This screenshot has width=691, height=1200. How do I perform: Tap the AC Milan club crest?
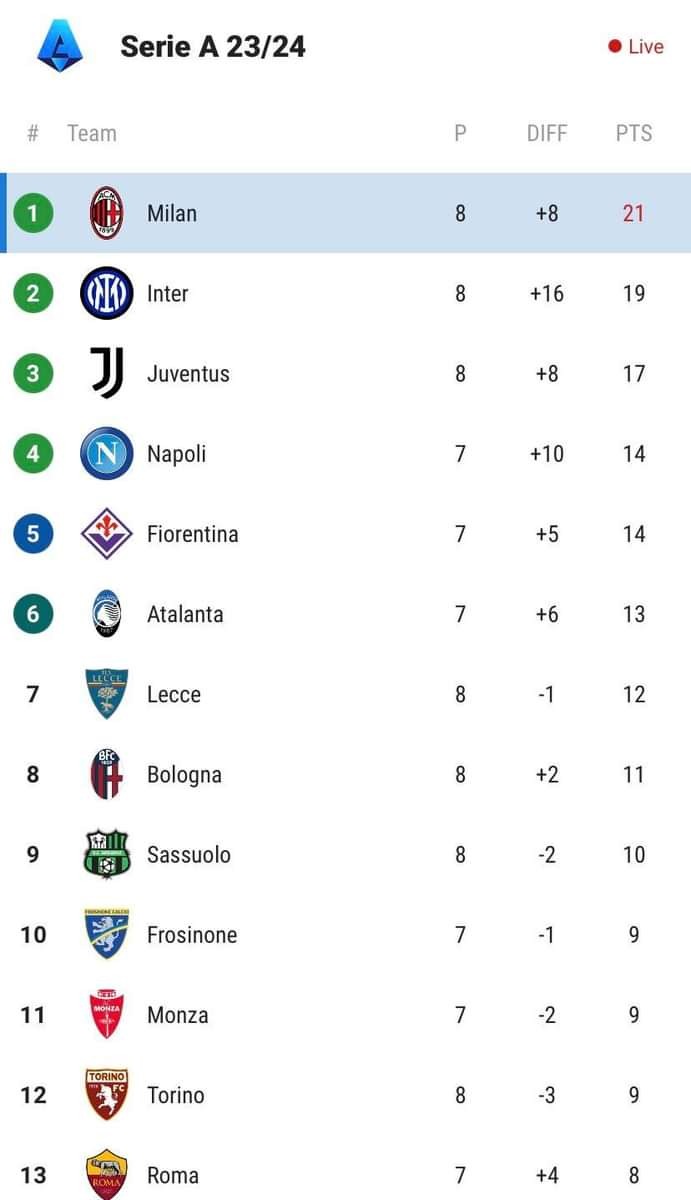(x=106, y=213)
